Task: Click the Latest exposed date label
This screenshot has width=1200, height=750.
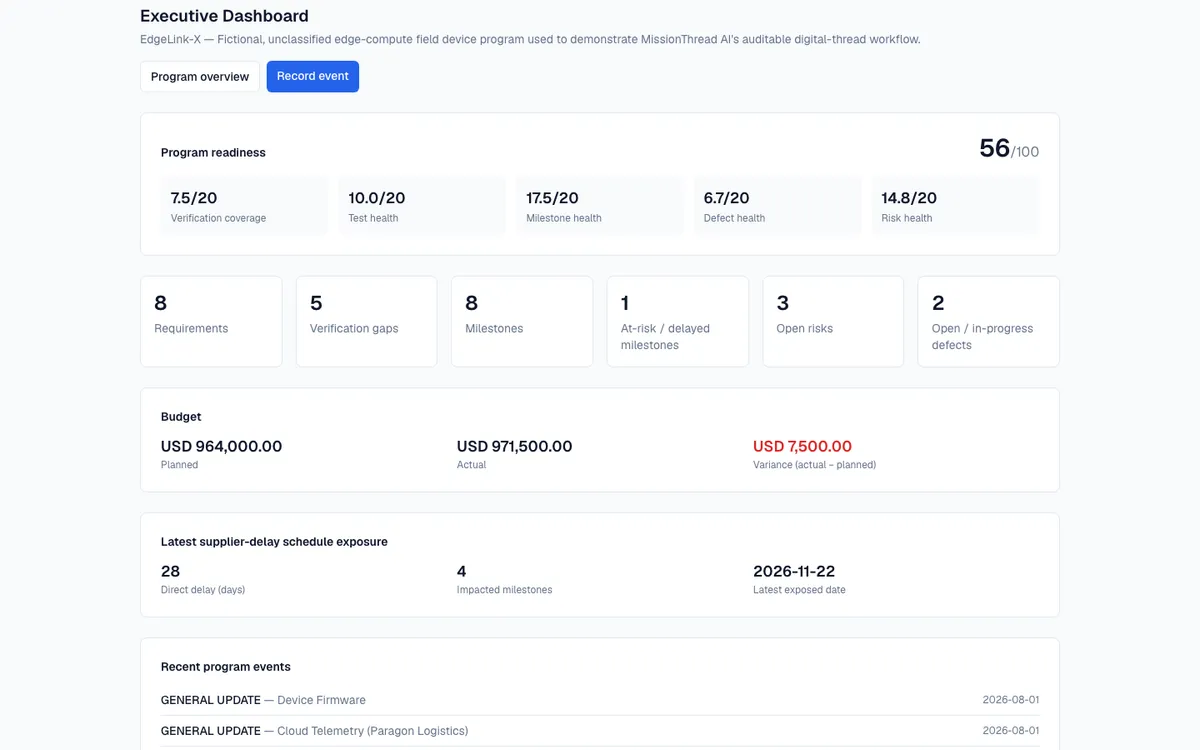Action: point(799,590)
